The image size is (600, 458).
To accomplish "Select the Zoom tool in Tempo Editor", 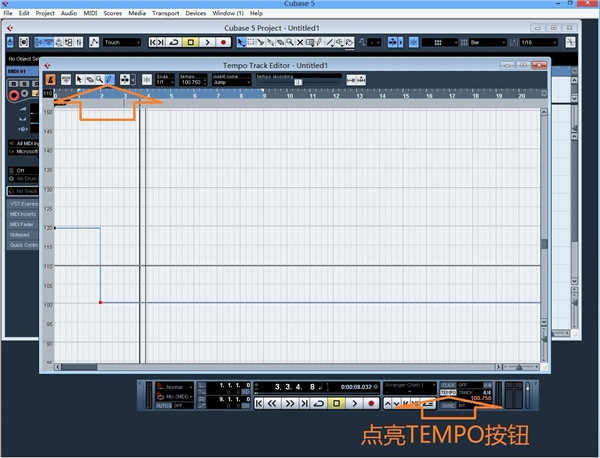I will click(100, 79).
